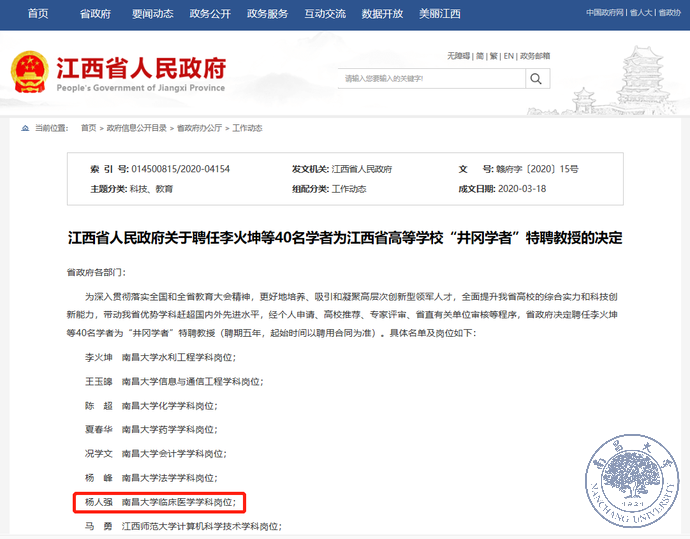This screenshot has width=690, height=539.
Task: Open the 省政协 link
Action: (669, 13)
